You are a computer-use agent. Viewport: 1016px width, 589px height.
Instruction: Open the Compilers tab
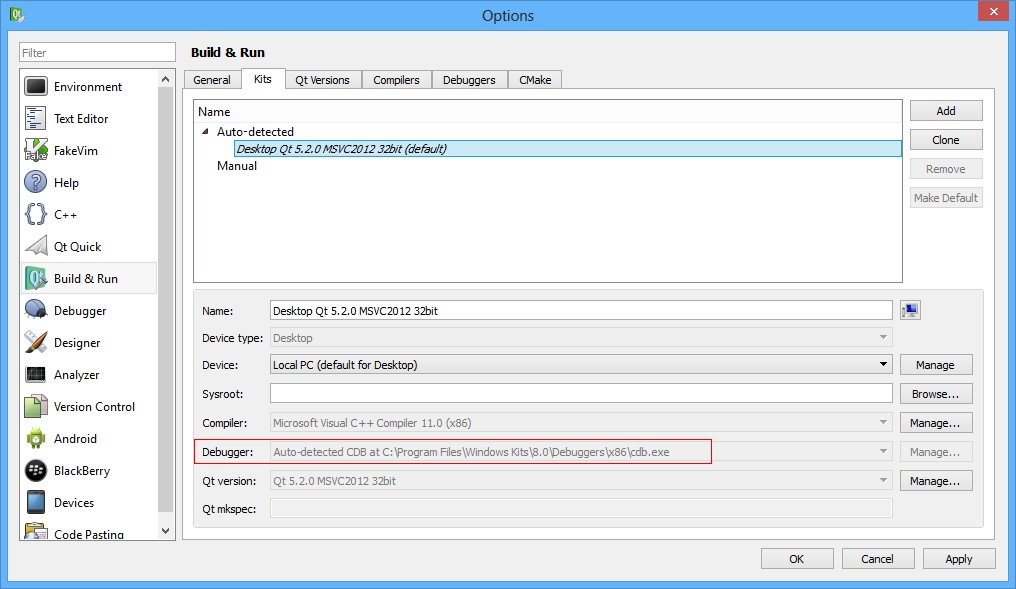[x=397, y=80]
